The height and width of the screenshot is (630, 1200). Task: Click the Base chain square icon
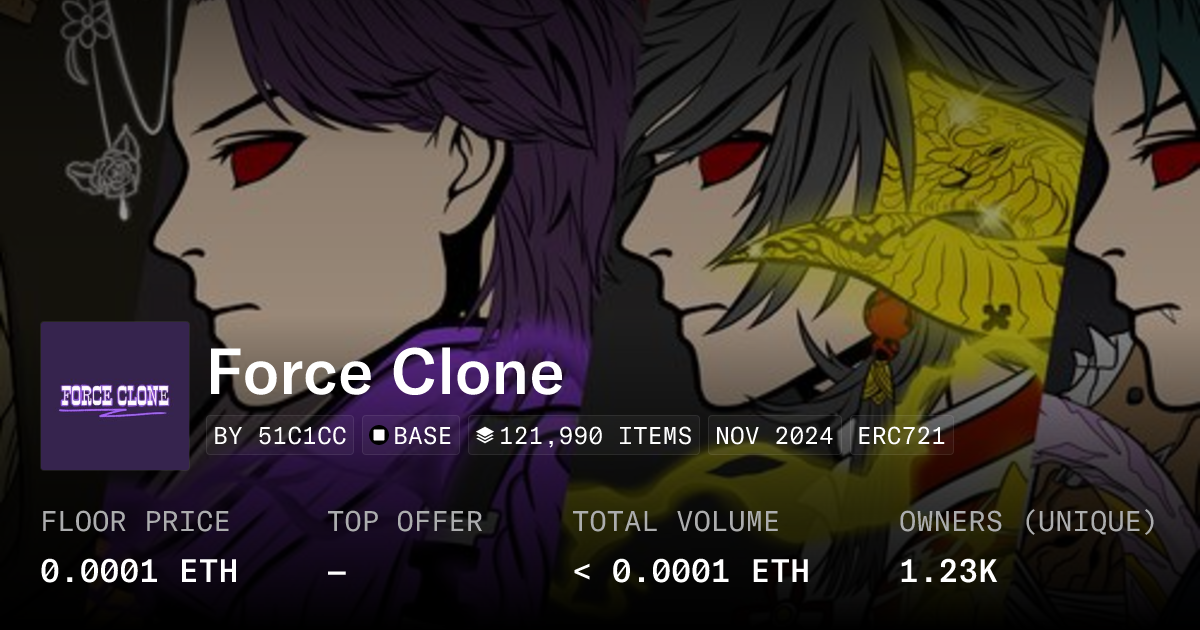(379, 436)
